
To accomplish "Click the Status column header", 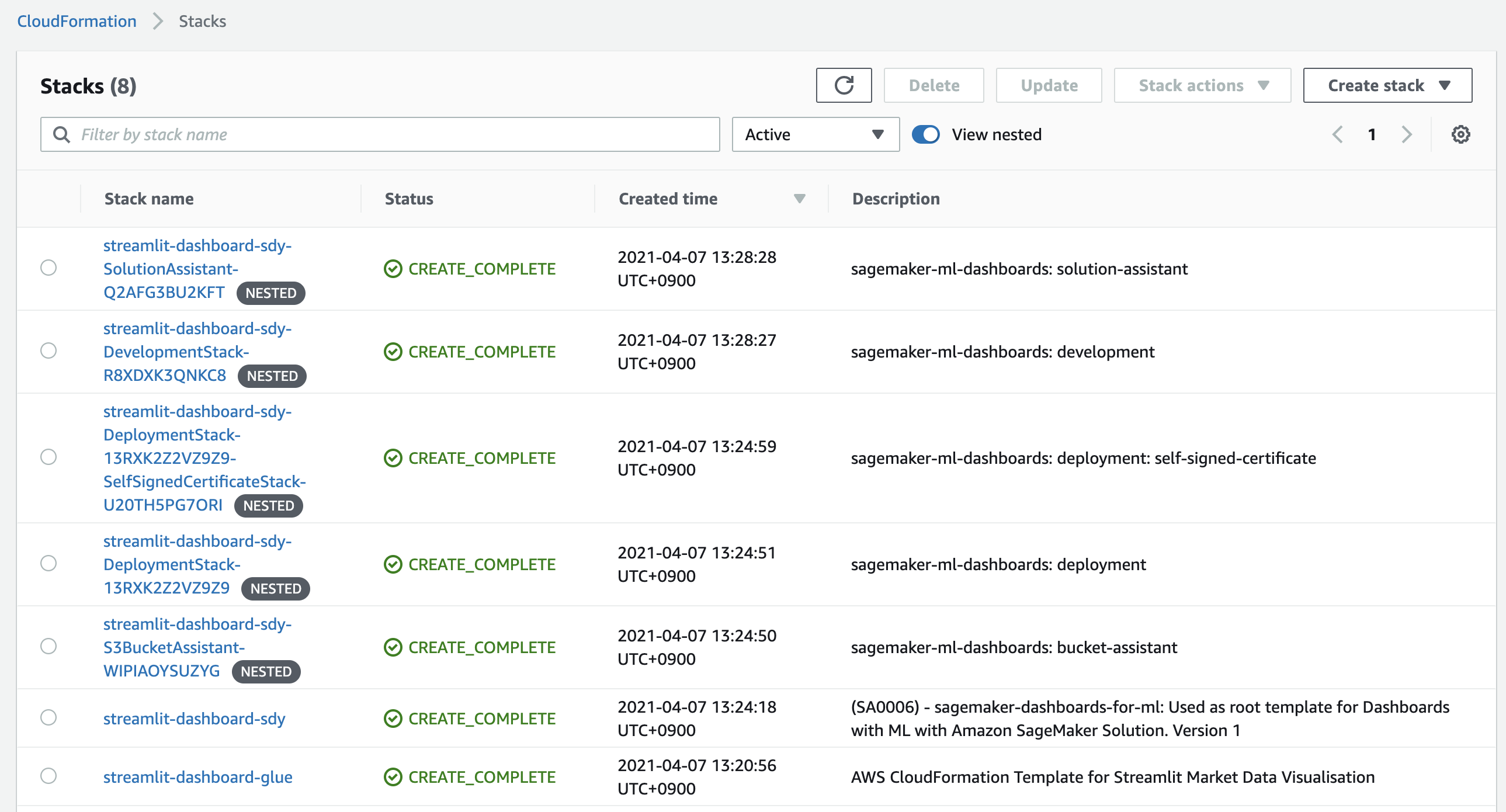I will (409, 199).
